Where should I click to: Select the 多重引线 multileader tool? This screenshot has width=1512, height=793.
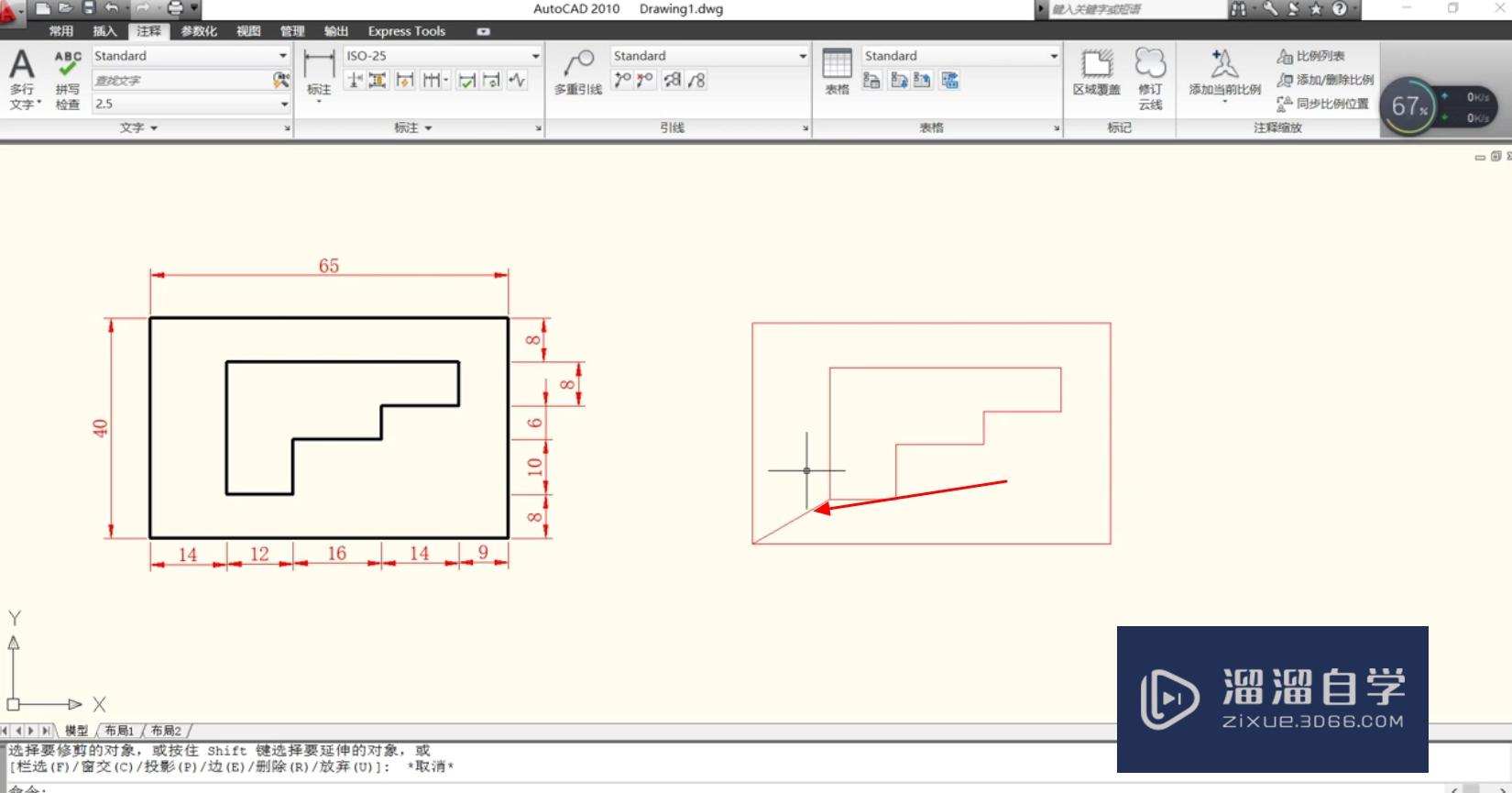[x=578, y=72]
